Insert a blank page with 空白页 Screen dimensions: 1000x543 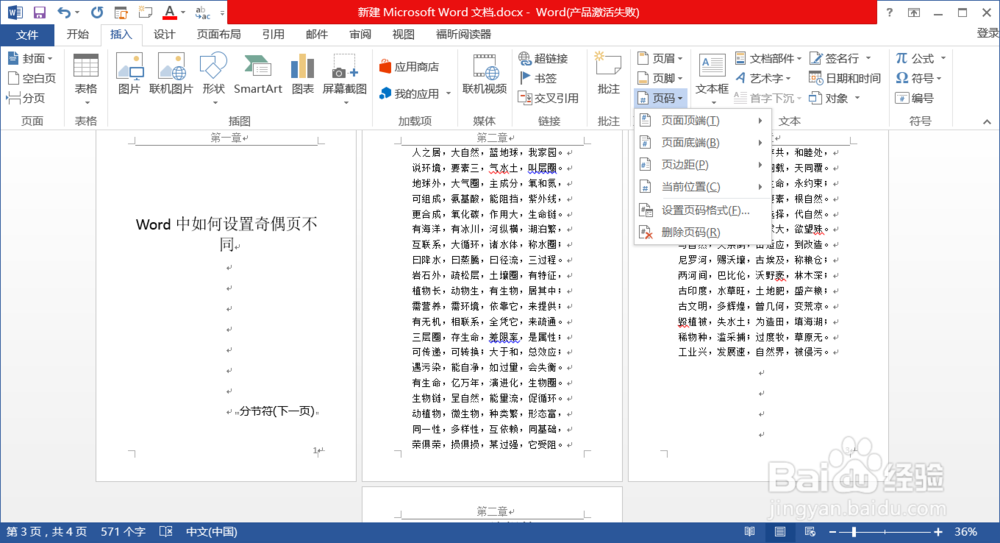coord(32,78)
